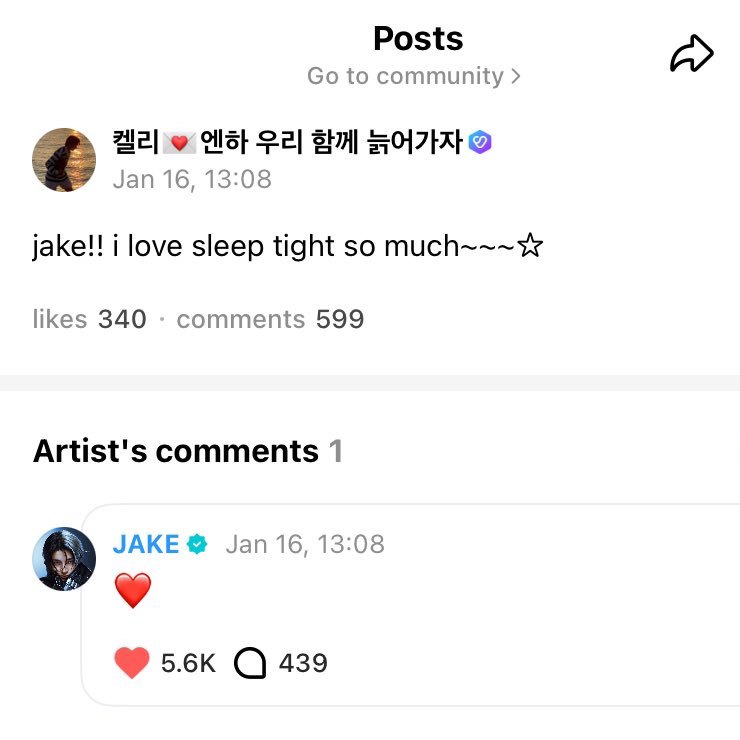The height and width of the screenshot is (740, 740).
Task: Open JAKE's profile avatar
Action: point(64,558)
